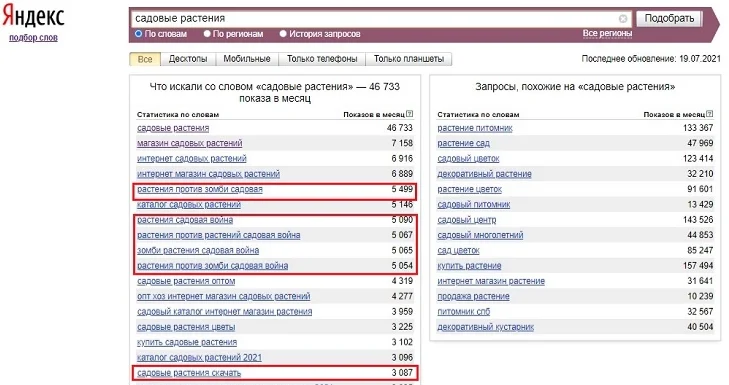The width and height of the screenshot is (729, 385).
Task: Open 'декоративный кустарник' similar query link
Action: tap(485, 327)
